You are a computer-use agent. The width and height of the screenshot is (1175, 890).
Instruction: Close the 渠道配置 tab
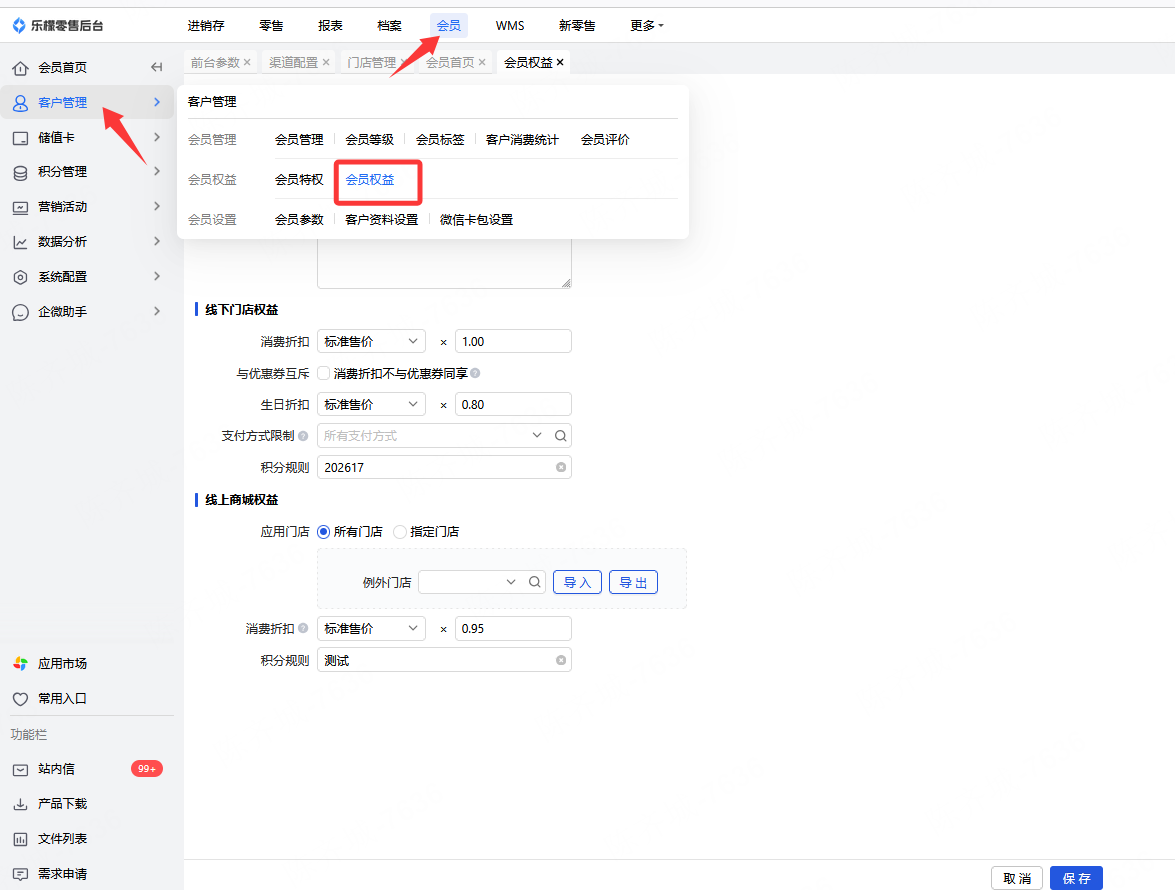click(326, 62)
